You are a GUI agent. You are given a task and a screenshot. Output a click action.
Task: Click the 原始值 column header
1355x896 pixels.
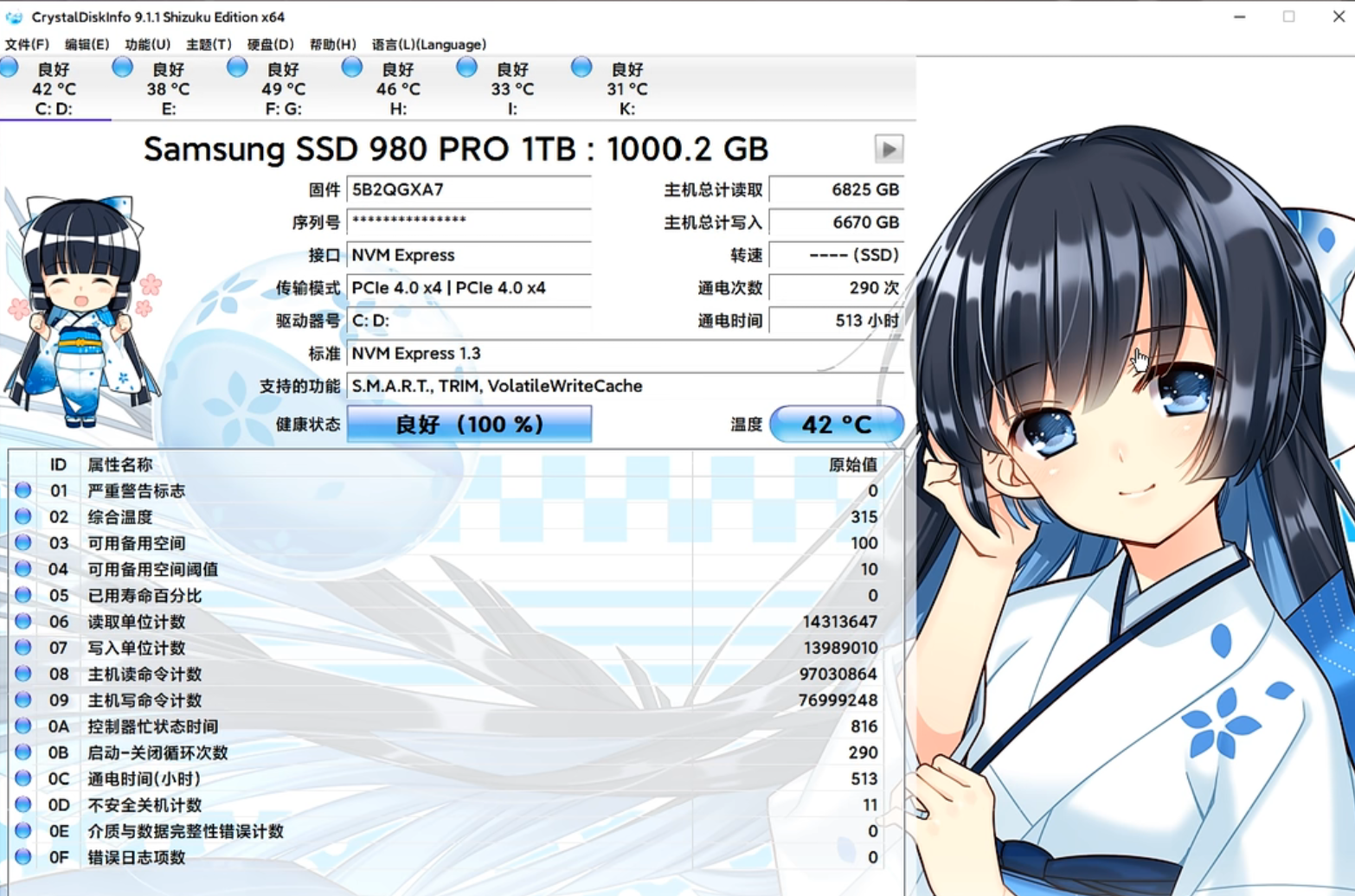click(851, 464)
